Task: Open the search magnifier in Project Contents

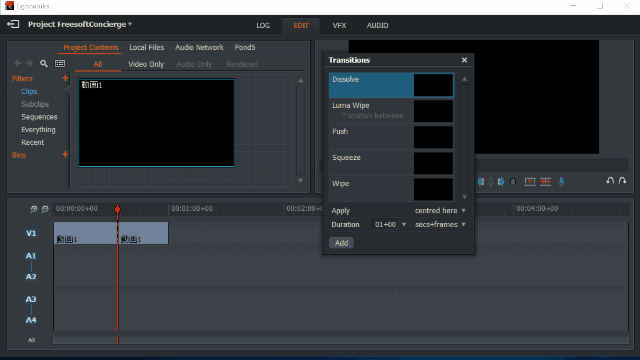Action: (44, 64)
